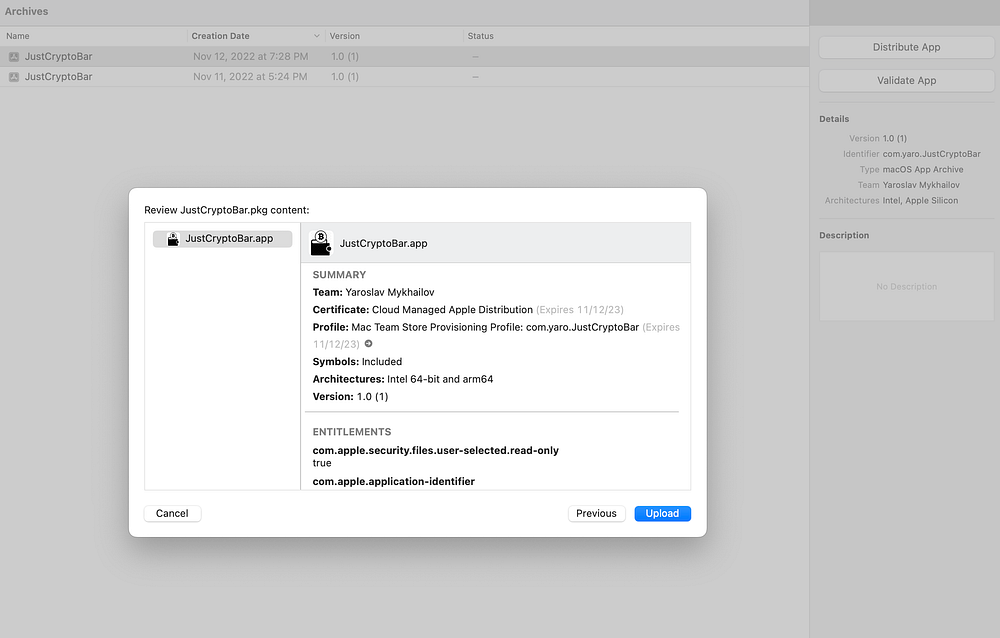The height and width of the screenshot is (638, 1000).
Task: Click the Identifier com.yaro.JustCryptoBar detail value
Action: tap(931, 154)
